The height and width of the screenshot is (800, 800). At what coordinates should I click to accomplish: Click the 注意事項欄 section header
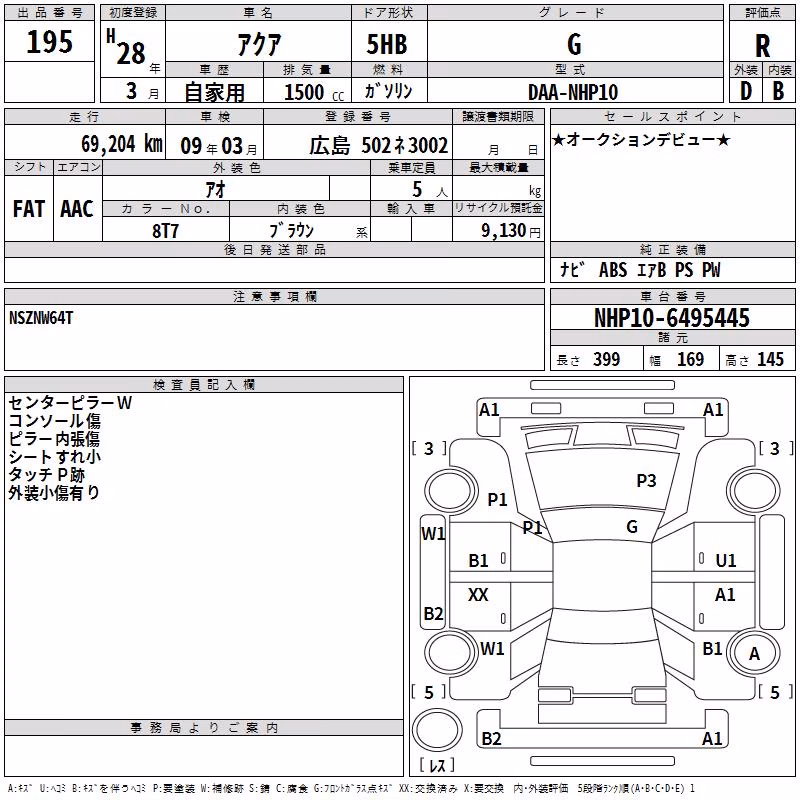[x=274, y=297]
